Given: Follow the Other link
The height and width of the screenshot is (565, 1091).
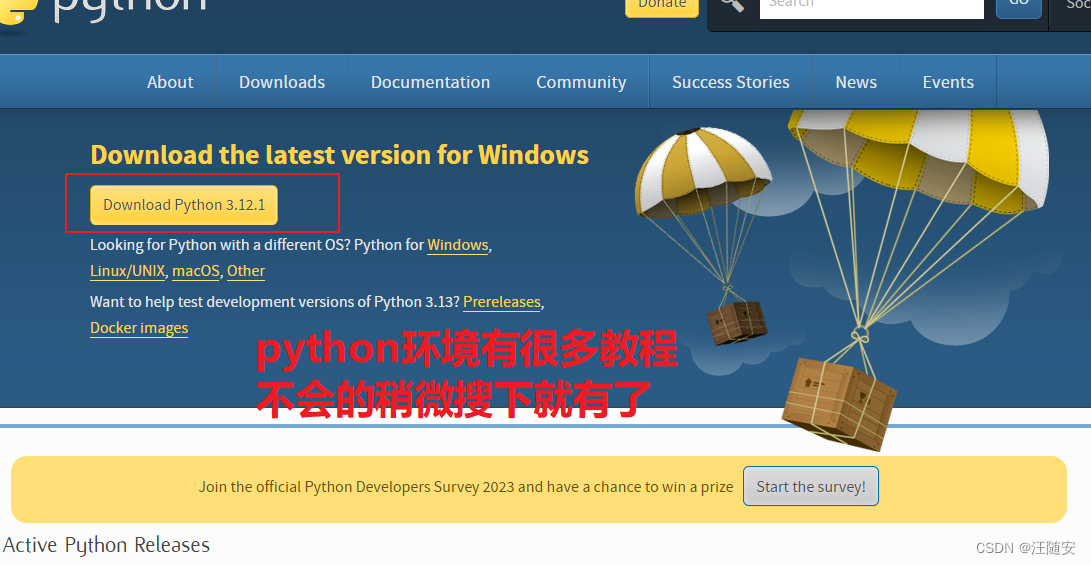Looking at the screenshot, I should 246,271.
